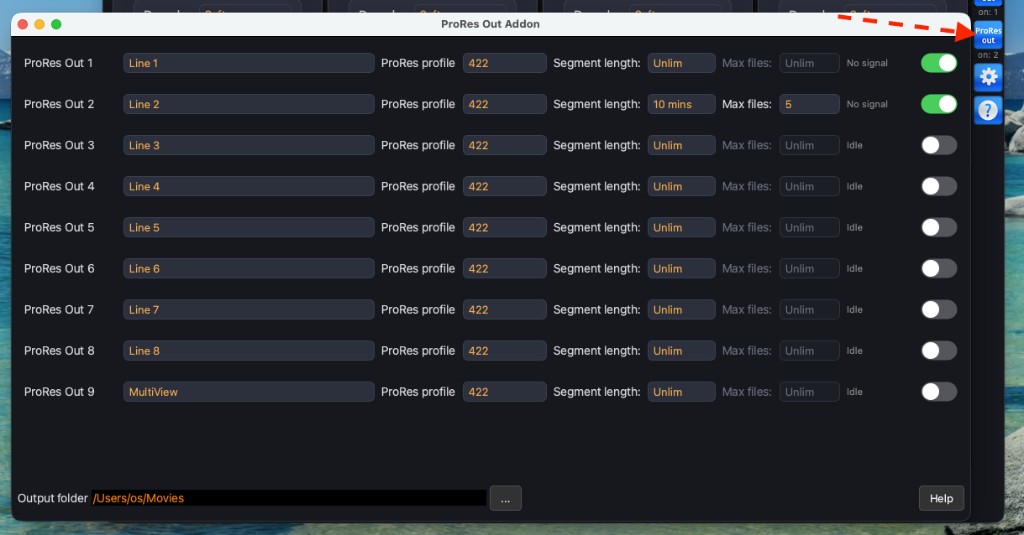
Task: Open Segment length dropdown for ProRes Out 4
Action: click(x=681, y=186)
